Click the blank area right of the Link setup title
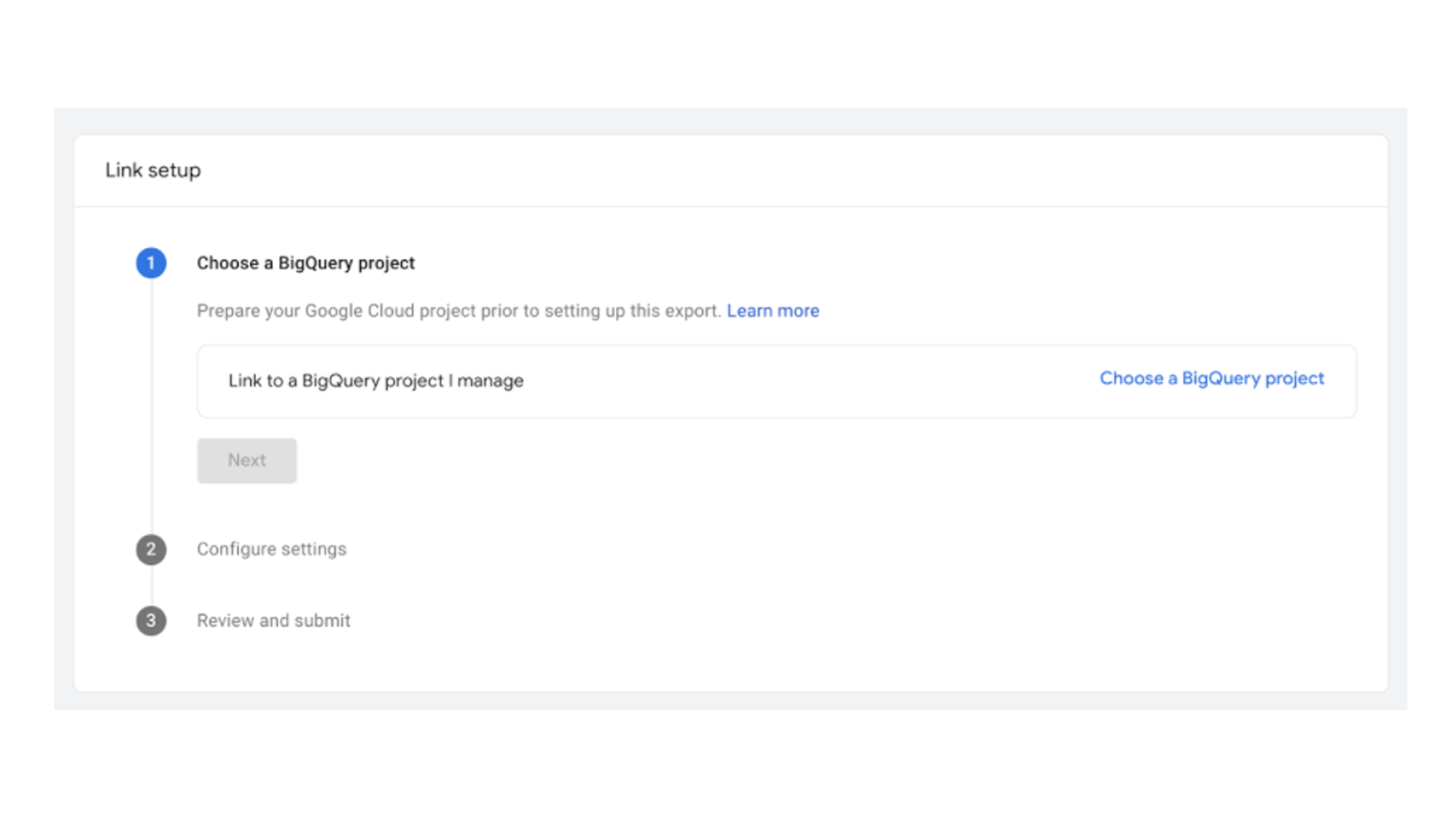Screen dimensions: 1456x818 (758, 171)
